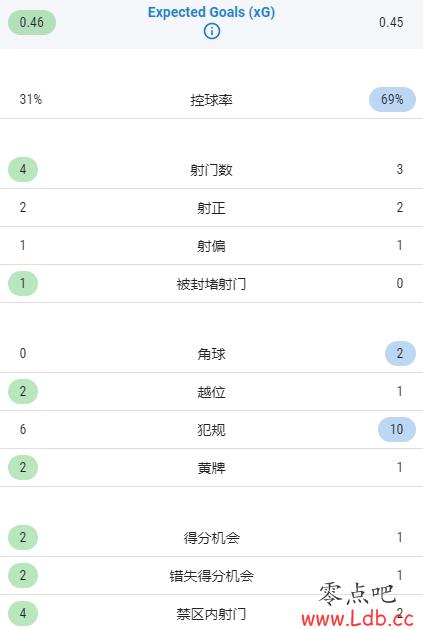This screenshot has width=423, height=629.
Task: Click the 69% possession blue badge
Action: [x=392, y=99]
